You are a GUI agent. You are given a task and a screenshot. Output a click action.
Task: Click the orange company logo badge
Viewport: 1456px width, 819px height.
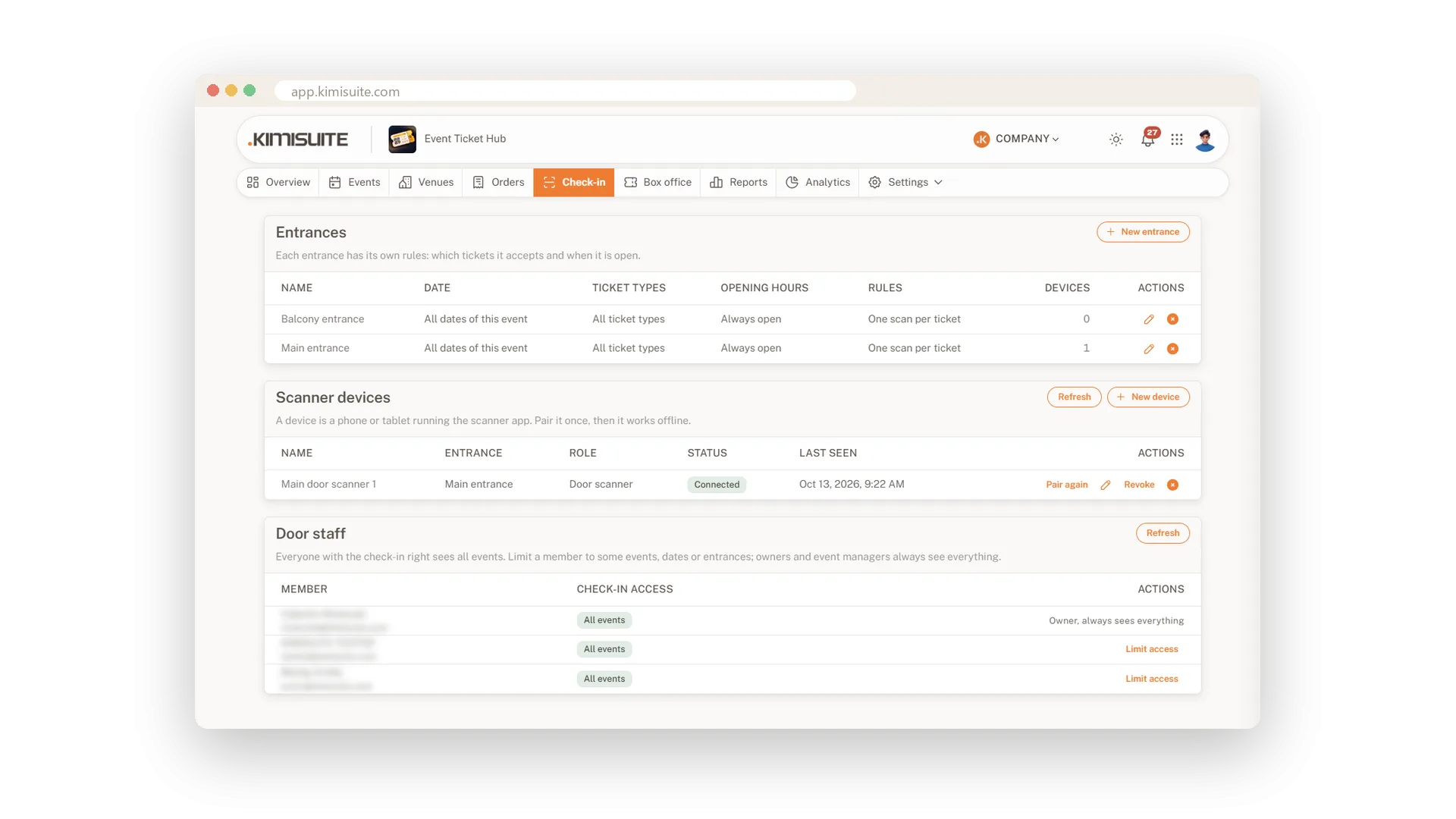point(981,140)
